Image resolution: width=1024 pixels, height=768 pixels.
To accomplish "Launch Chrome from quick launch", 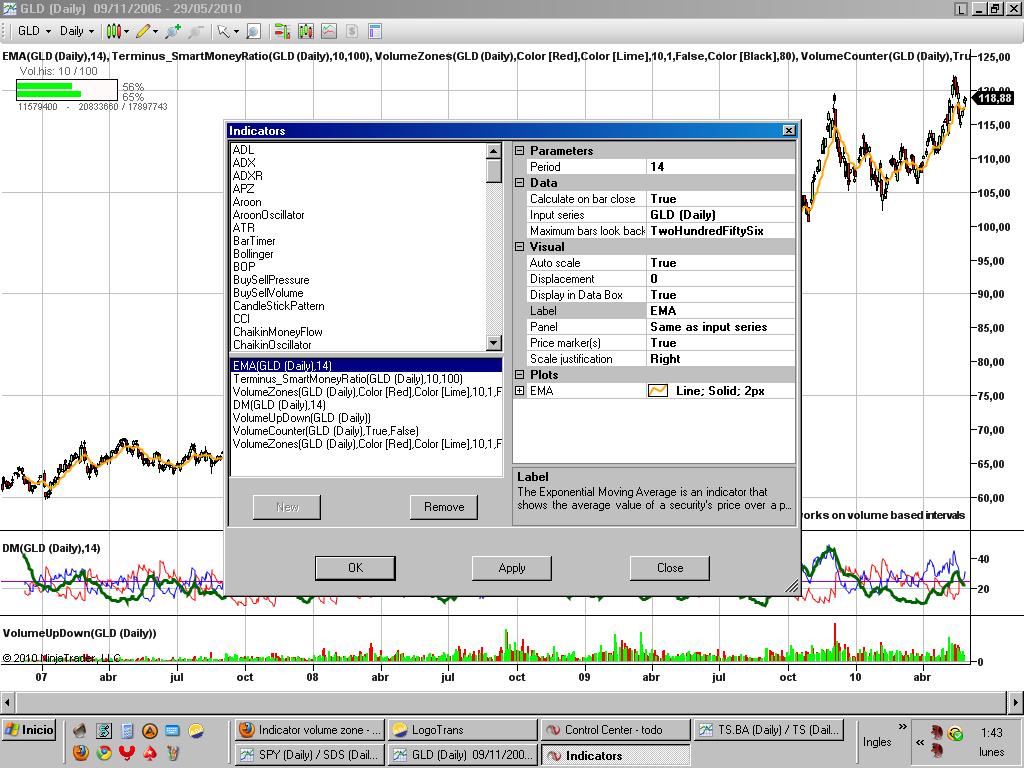I will [104, 753].
